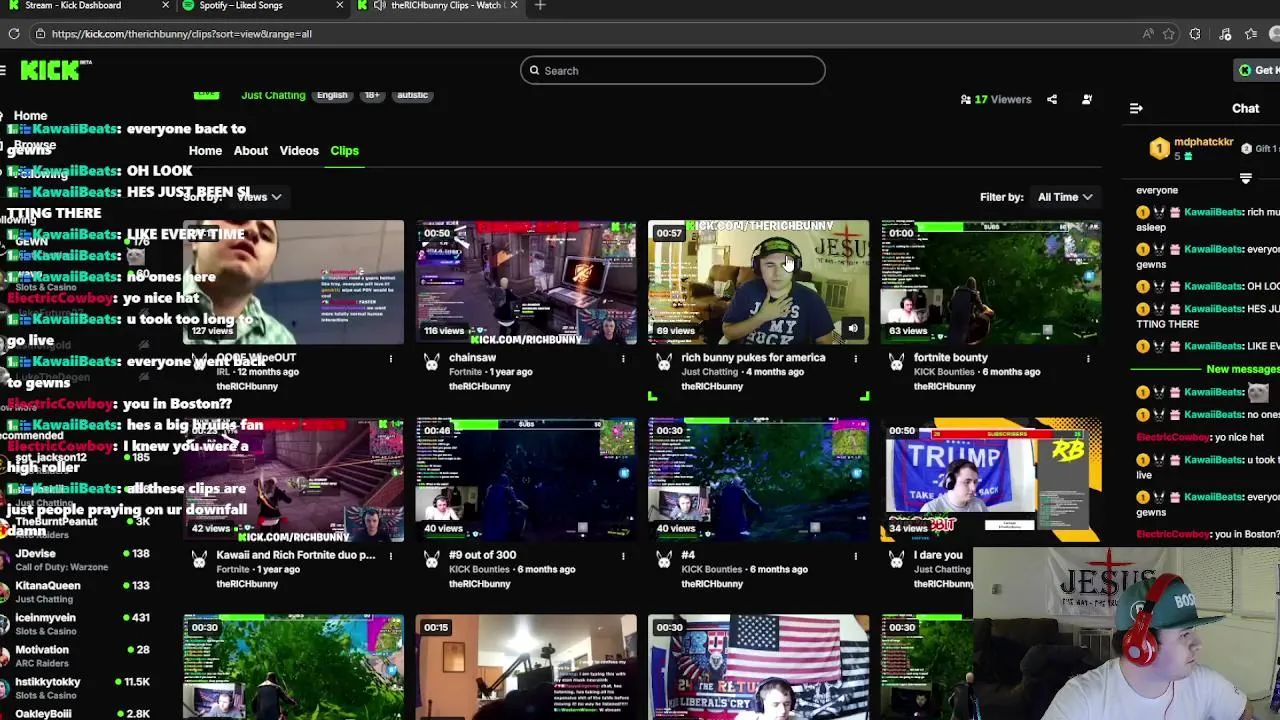Click the browser refresh button
1280x720 pixels.
(x=14, y=34)
